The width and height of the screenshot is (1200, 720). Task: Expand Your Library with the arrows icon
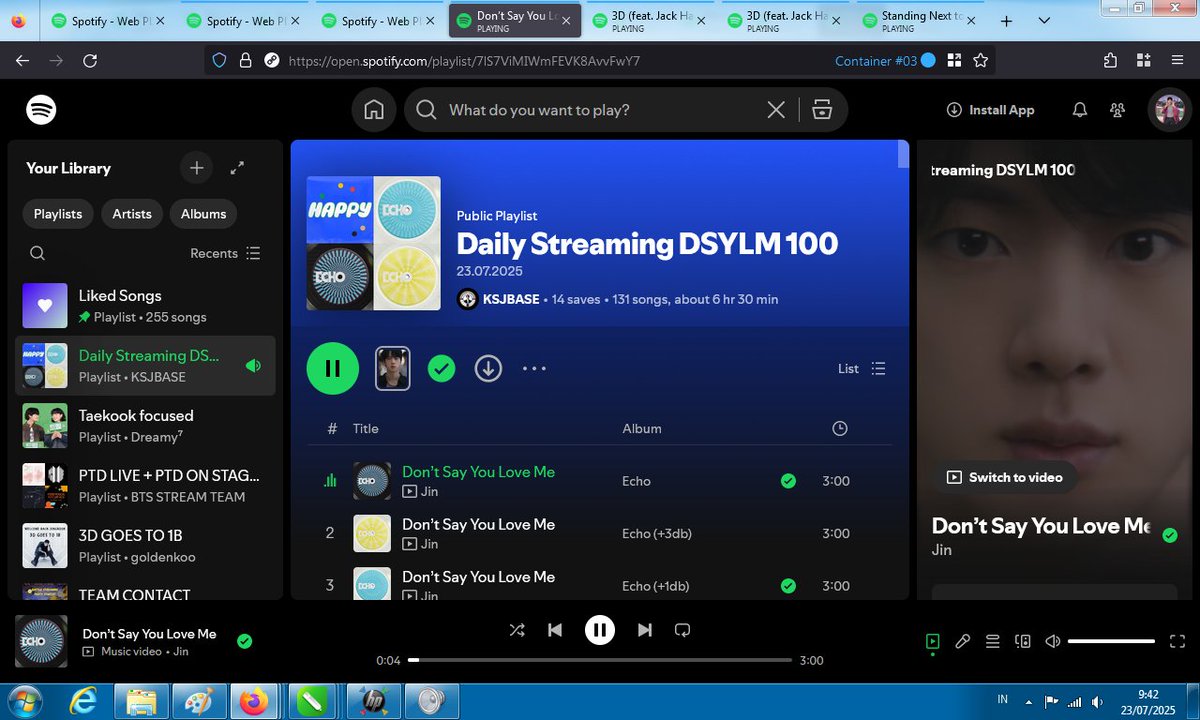coord(237,168)
